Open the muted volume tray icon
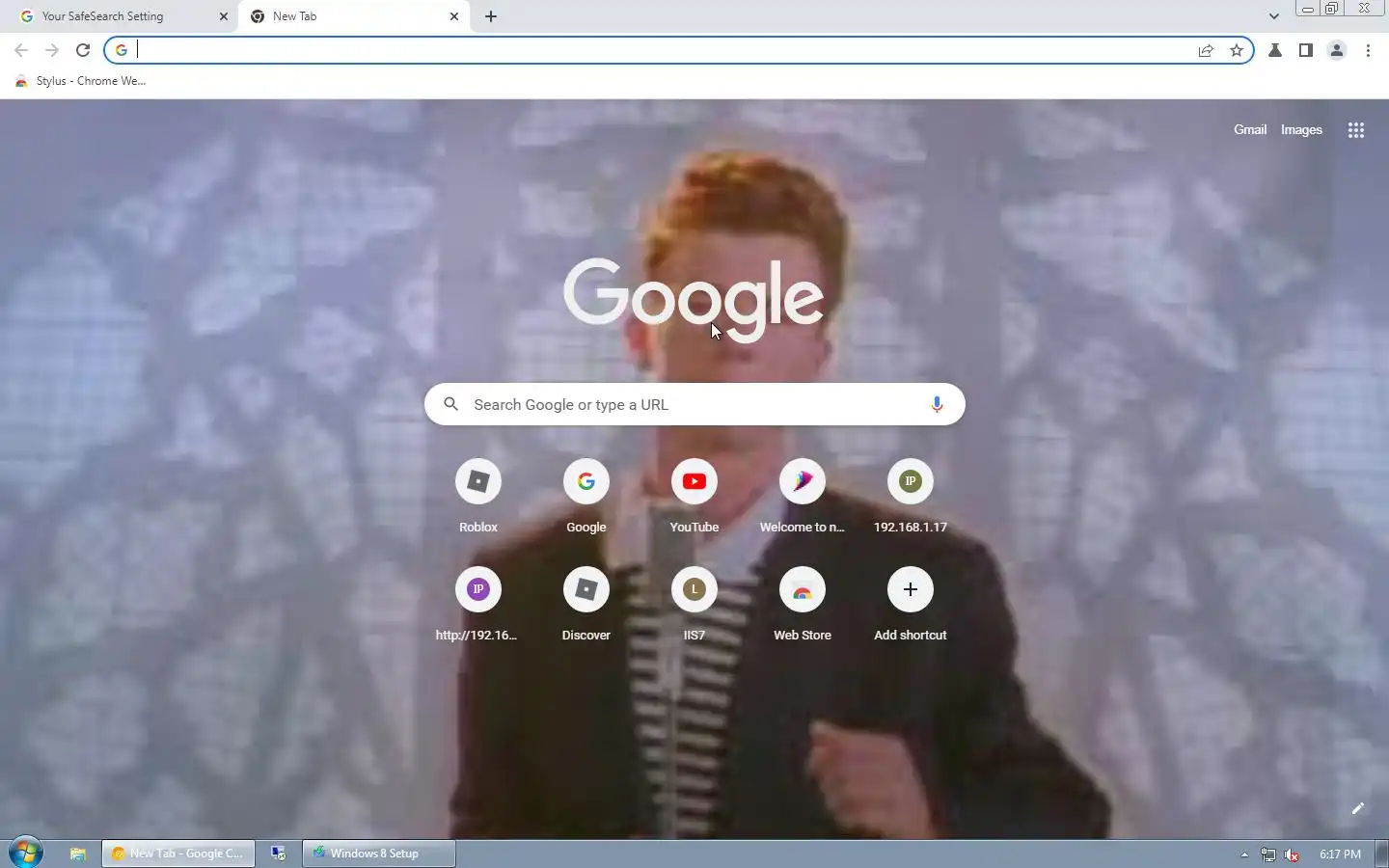 point(1293,854)
